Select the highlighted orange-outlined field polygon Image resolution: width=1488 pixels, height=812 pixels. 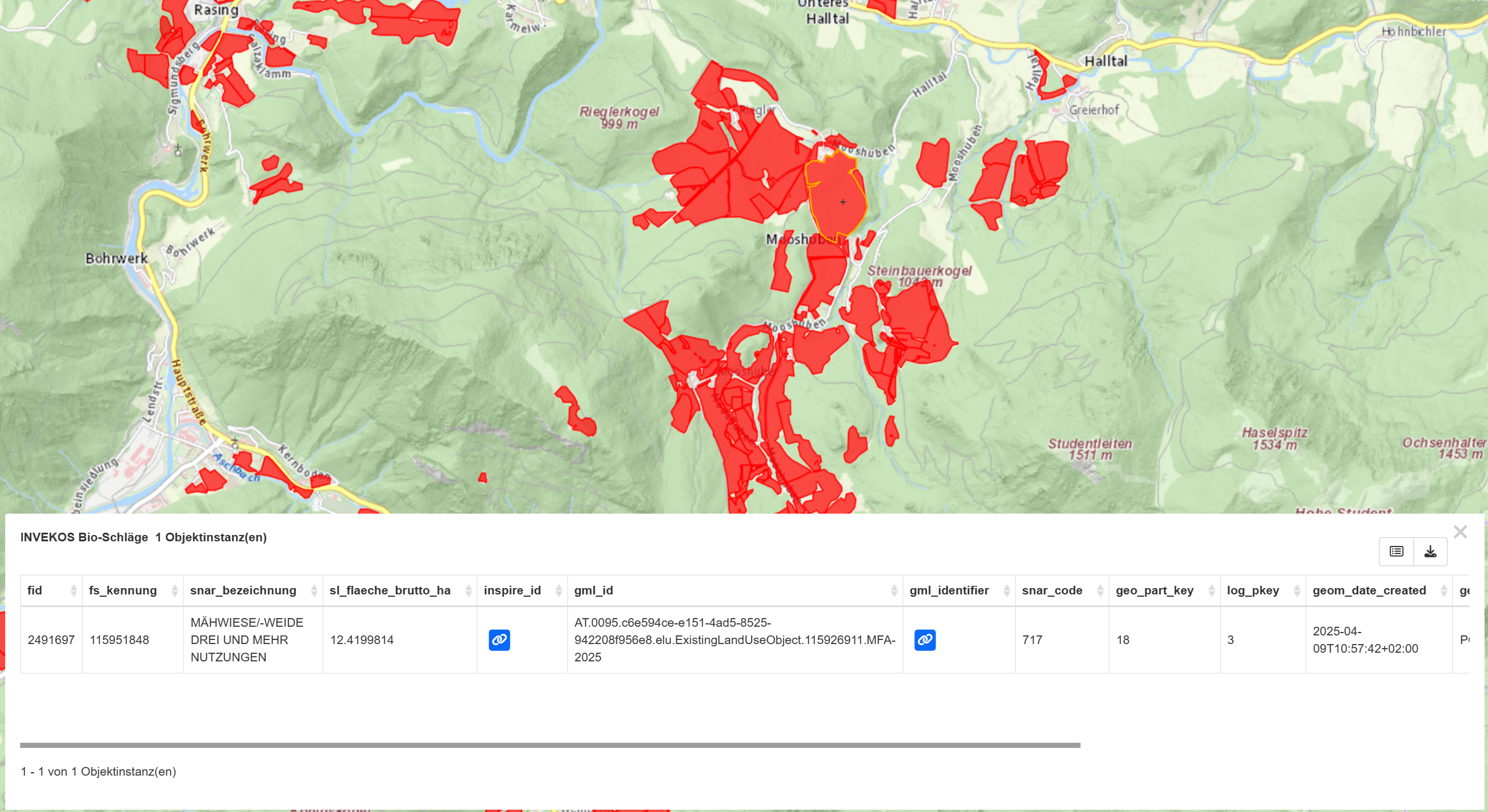[x=838, y=196]
